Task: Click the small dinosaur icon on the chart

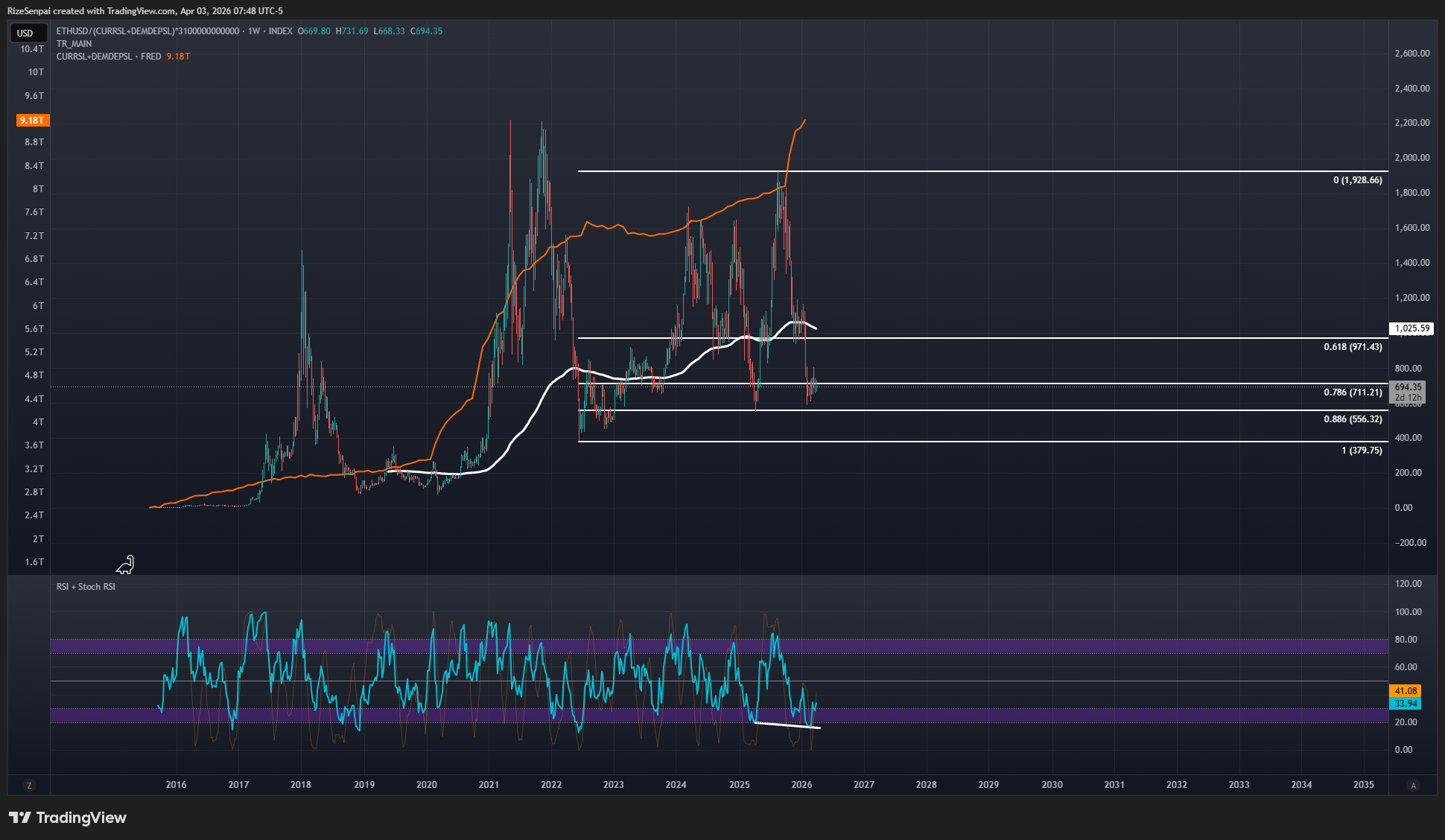Action: click(x=125, y=565)
